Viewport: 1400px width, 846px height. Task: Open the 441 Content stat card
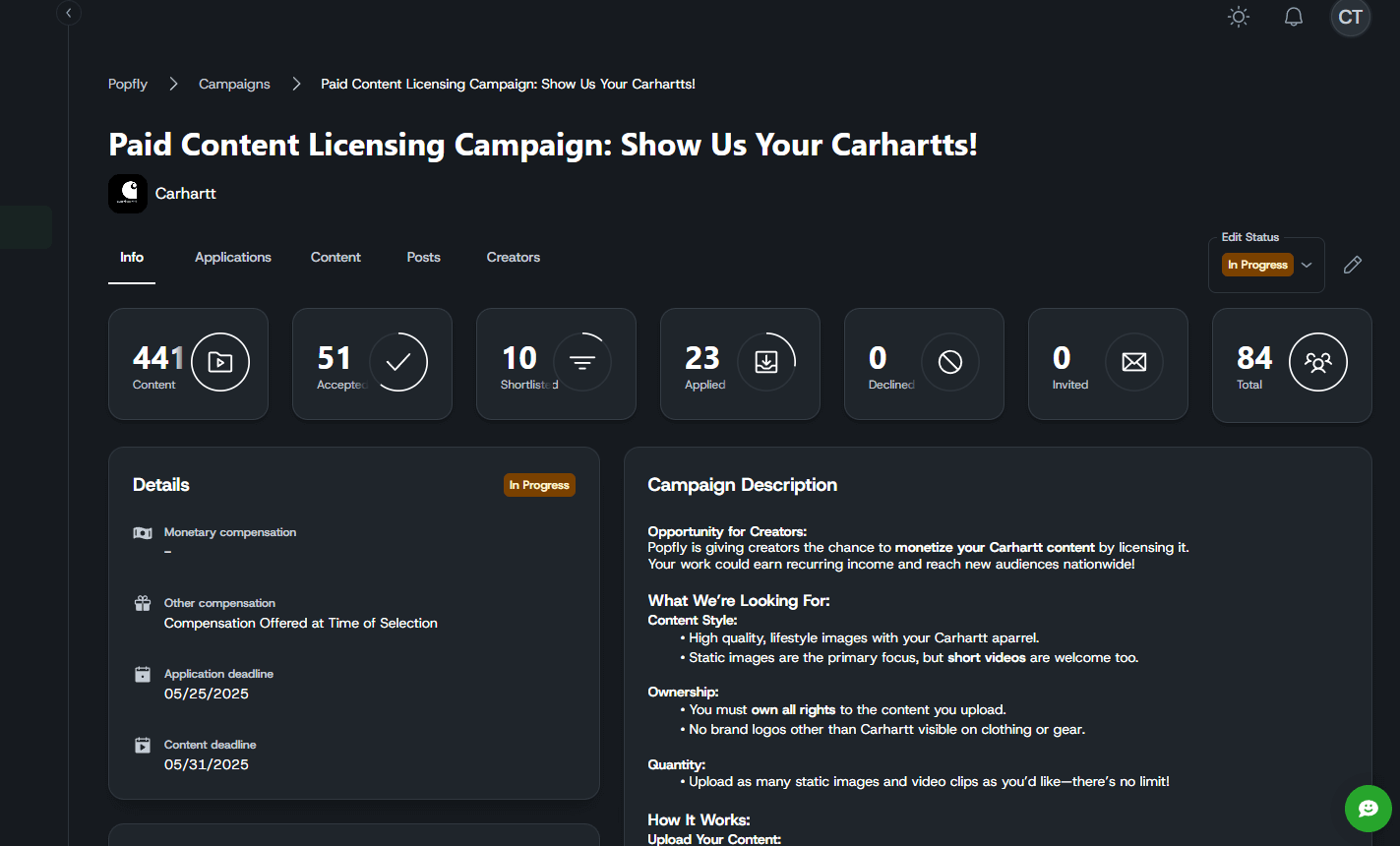[x=188, y=364]
